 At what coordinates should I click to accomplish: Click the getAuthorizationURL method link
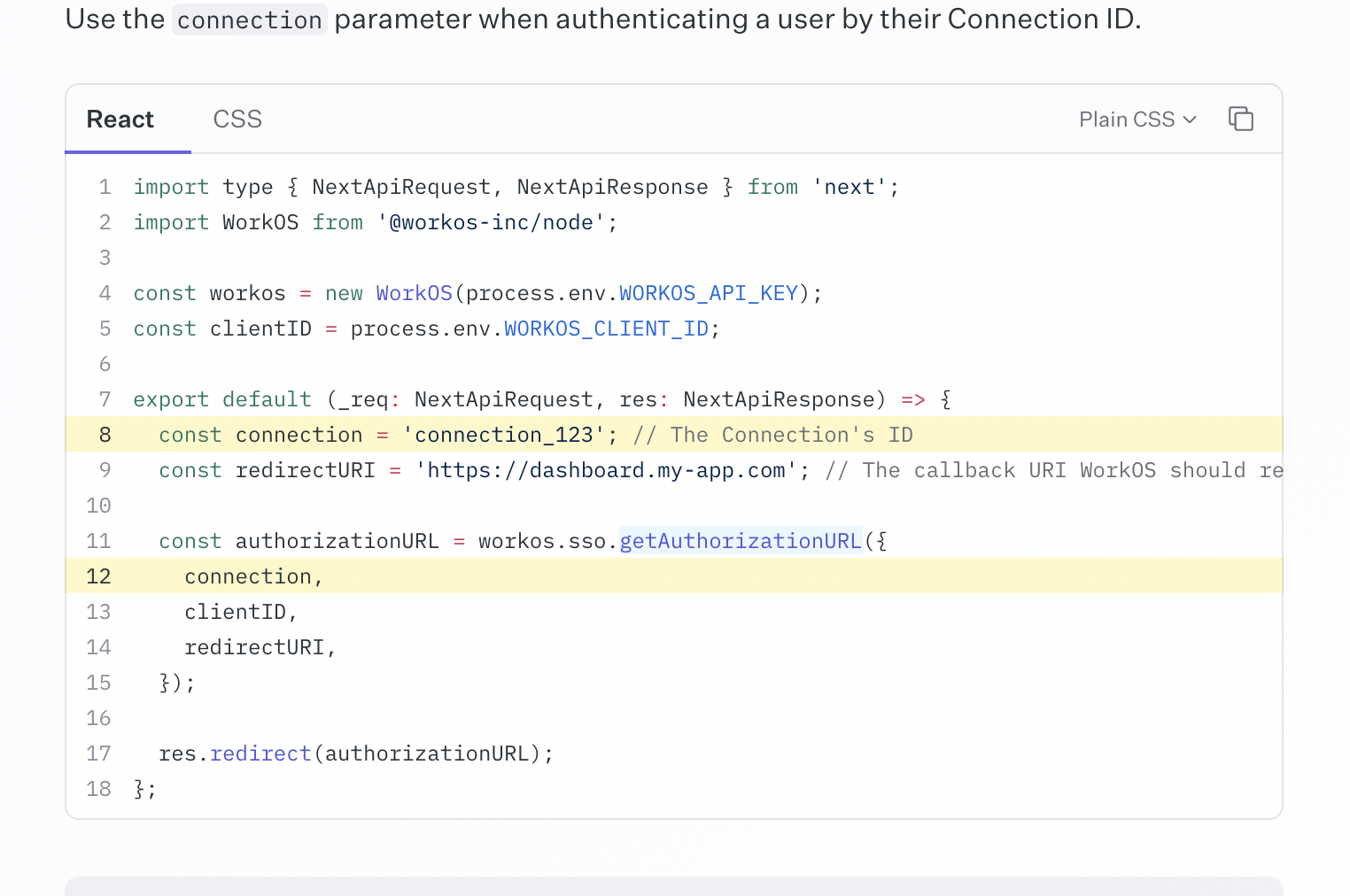pyautogui.click(x=740, y=540)
